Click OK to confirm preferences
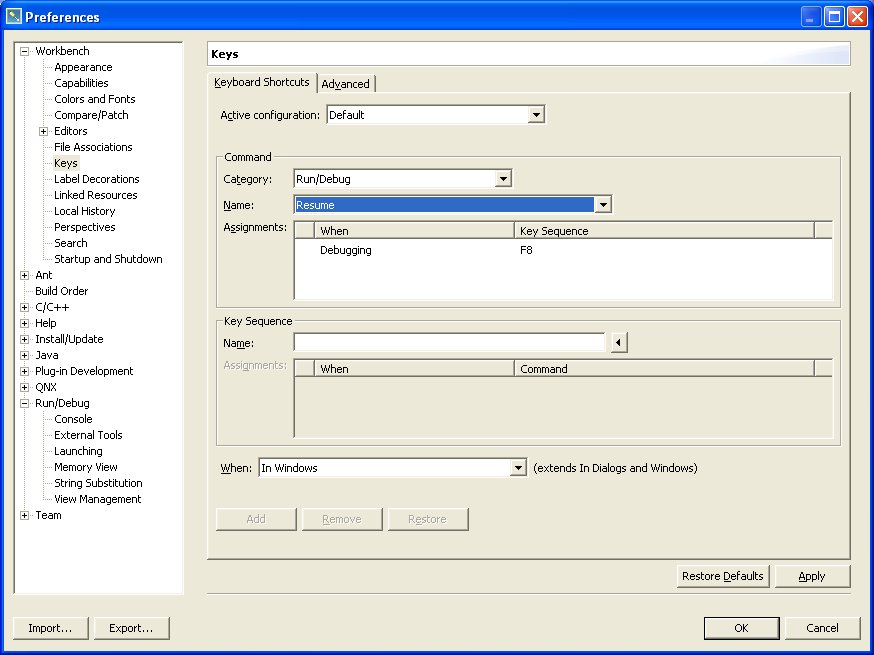The image size is (874, 655). click(x=741, y=628)
